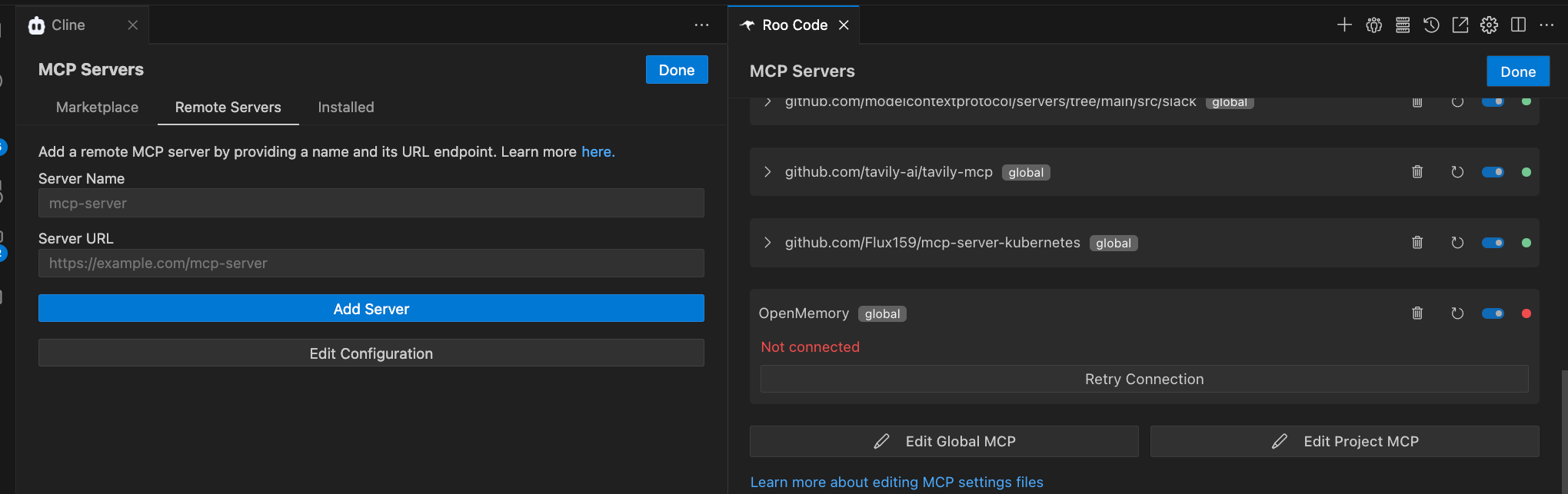Click github.com/tavily-ai/tavily-mcp server name

point(889,172)
